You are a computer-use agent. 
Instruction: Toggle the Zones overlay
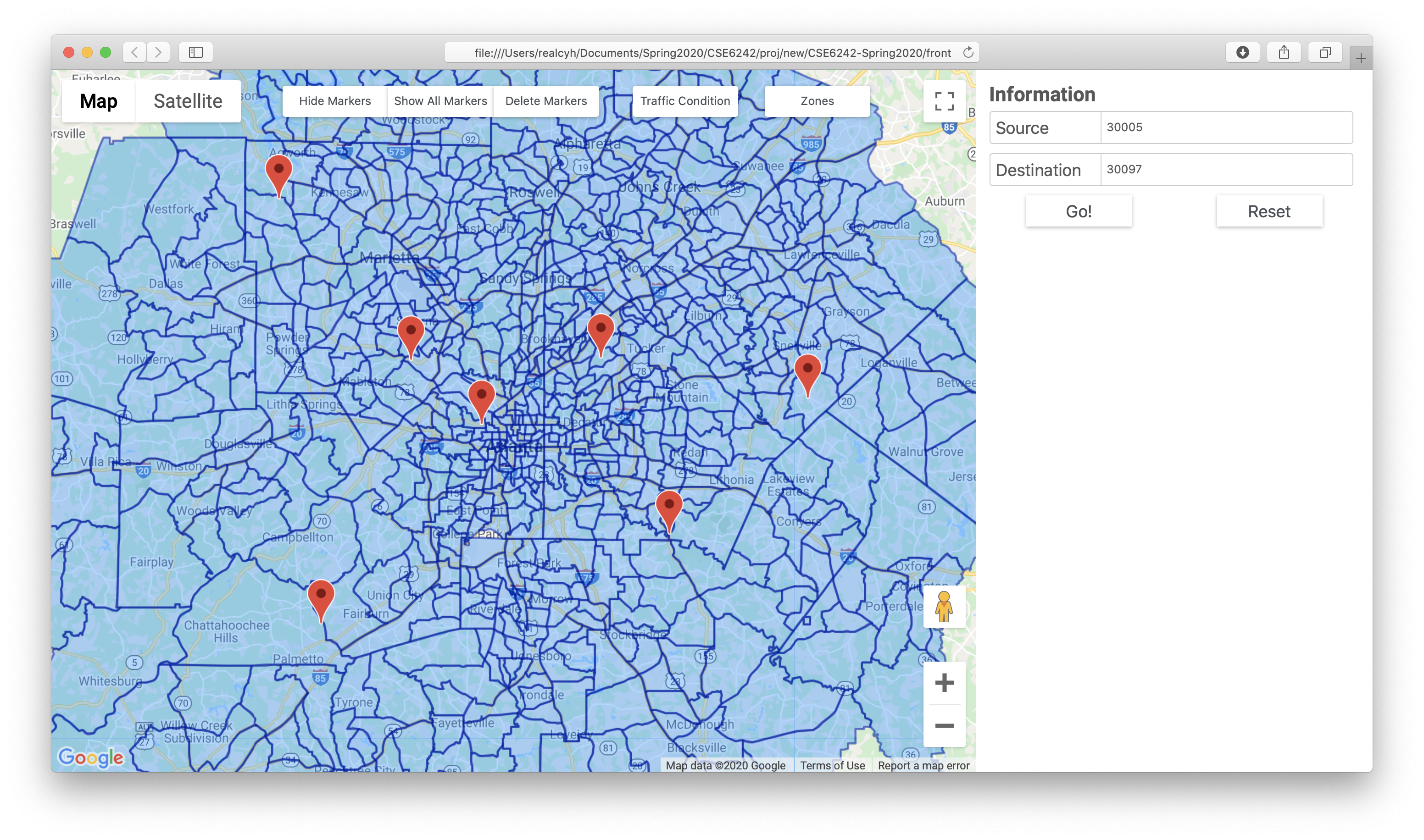(x=817, y=101)
